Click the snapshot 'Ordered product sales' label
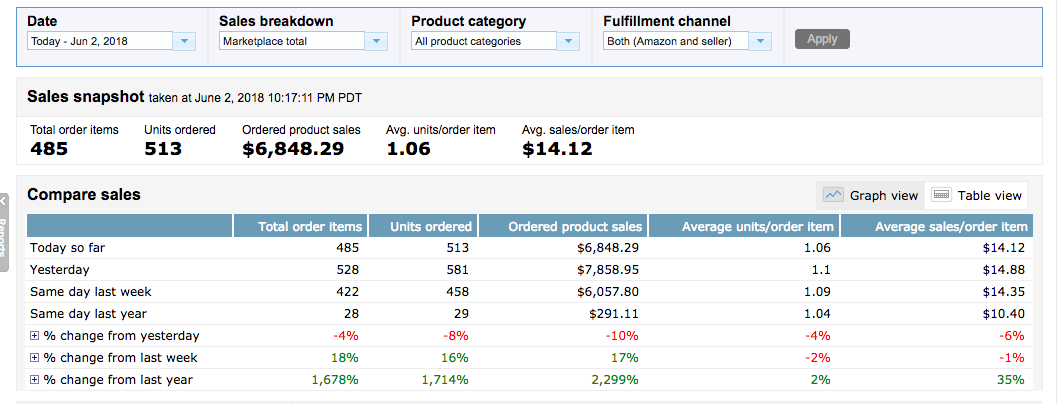This screenshot has height=404, width=1057. [x=301, y=129]
